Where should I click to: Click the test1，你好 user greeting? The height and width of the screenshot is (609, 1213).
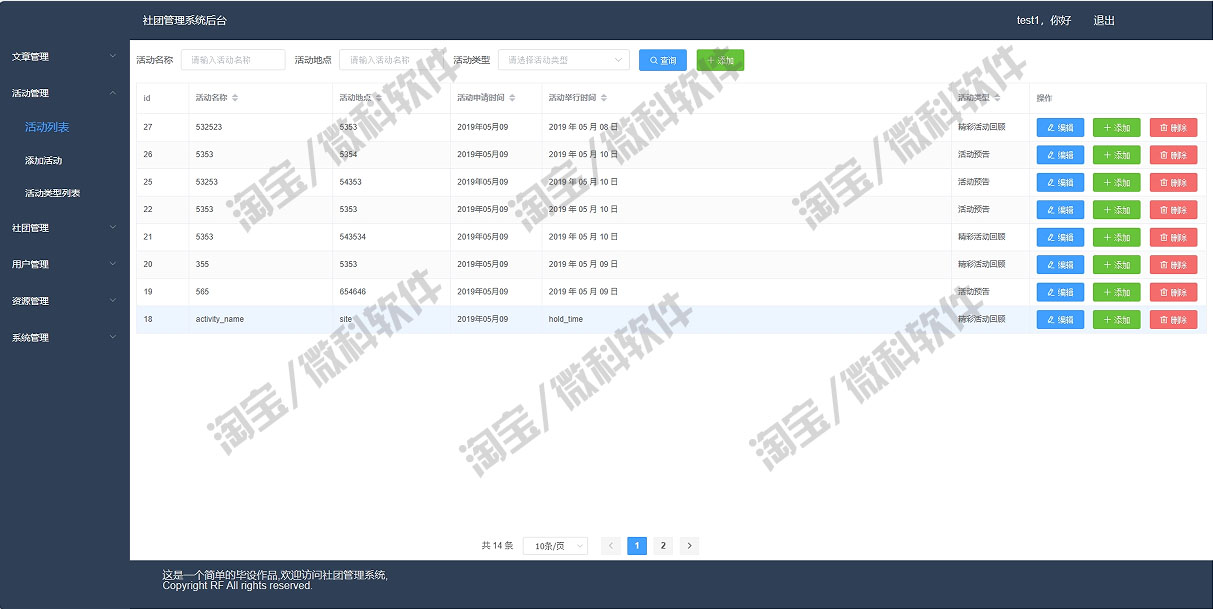pos(1044,20)
